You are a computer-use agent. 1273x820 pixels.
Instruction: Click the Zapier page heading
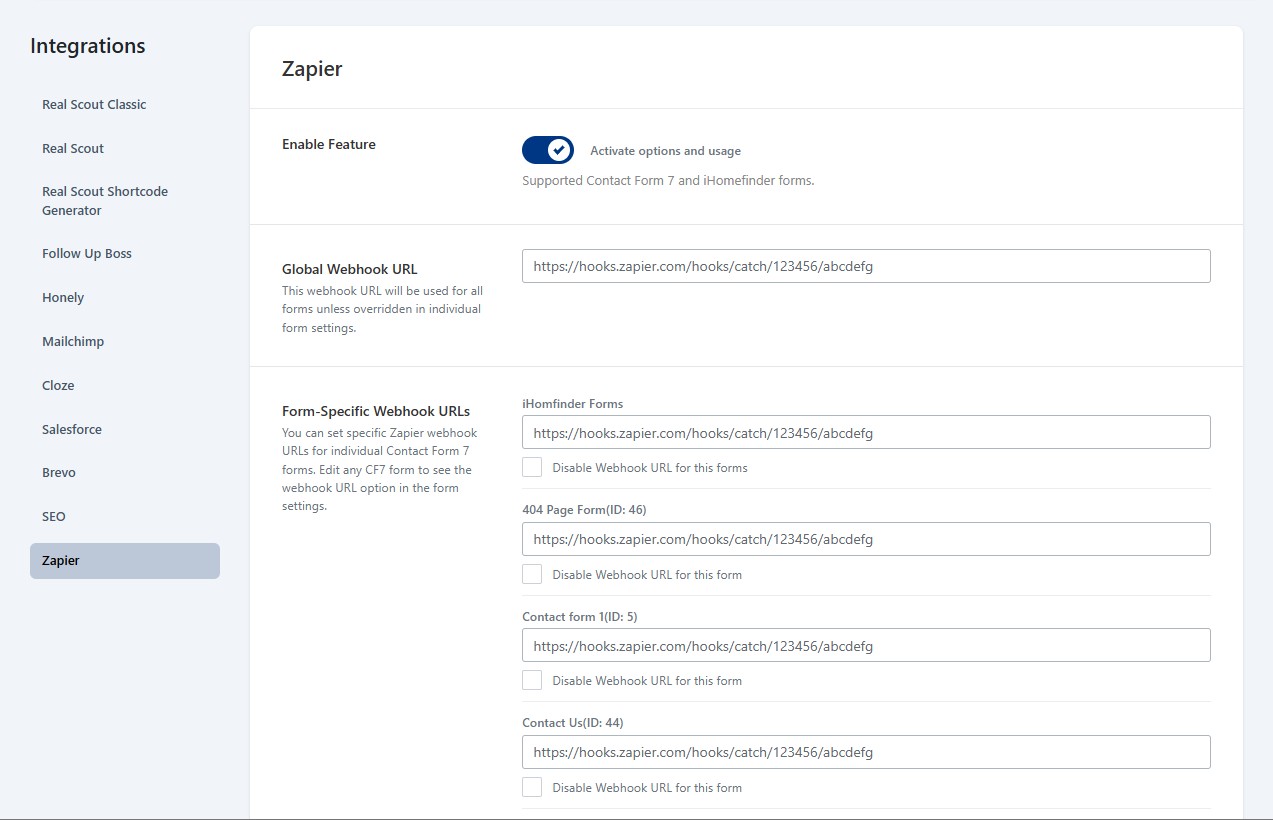click(x=312, y=69)
